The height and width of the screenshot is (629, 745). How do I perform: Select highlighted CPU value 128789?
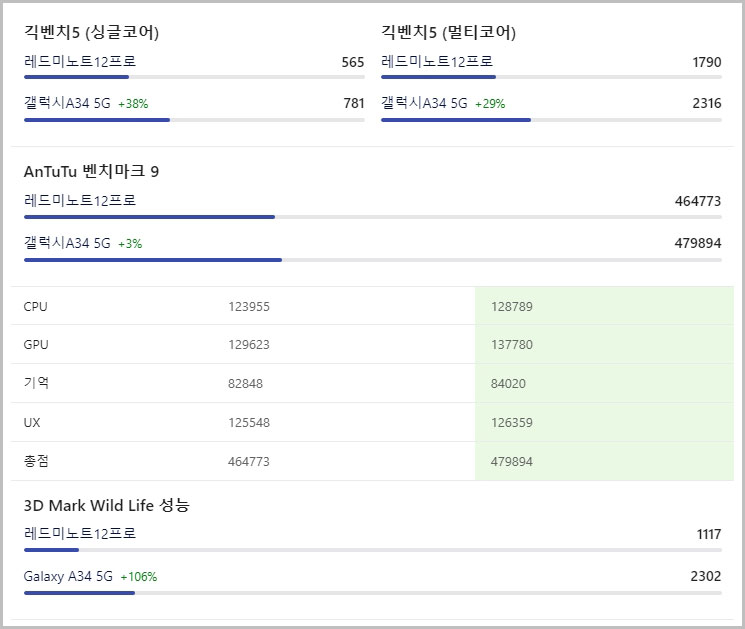512,307
